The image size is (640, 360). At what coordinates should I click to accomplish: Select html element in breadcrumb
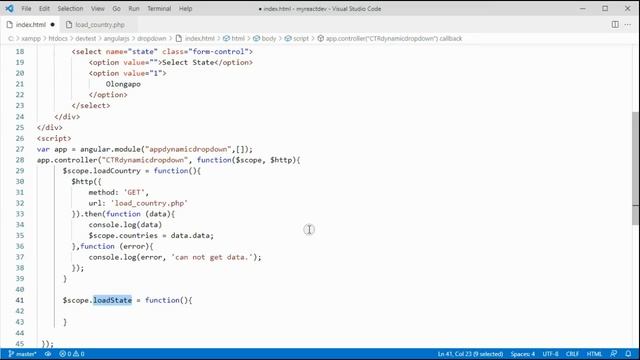[x=234, y=38]
